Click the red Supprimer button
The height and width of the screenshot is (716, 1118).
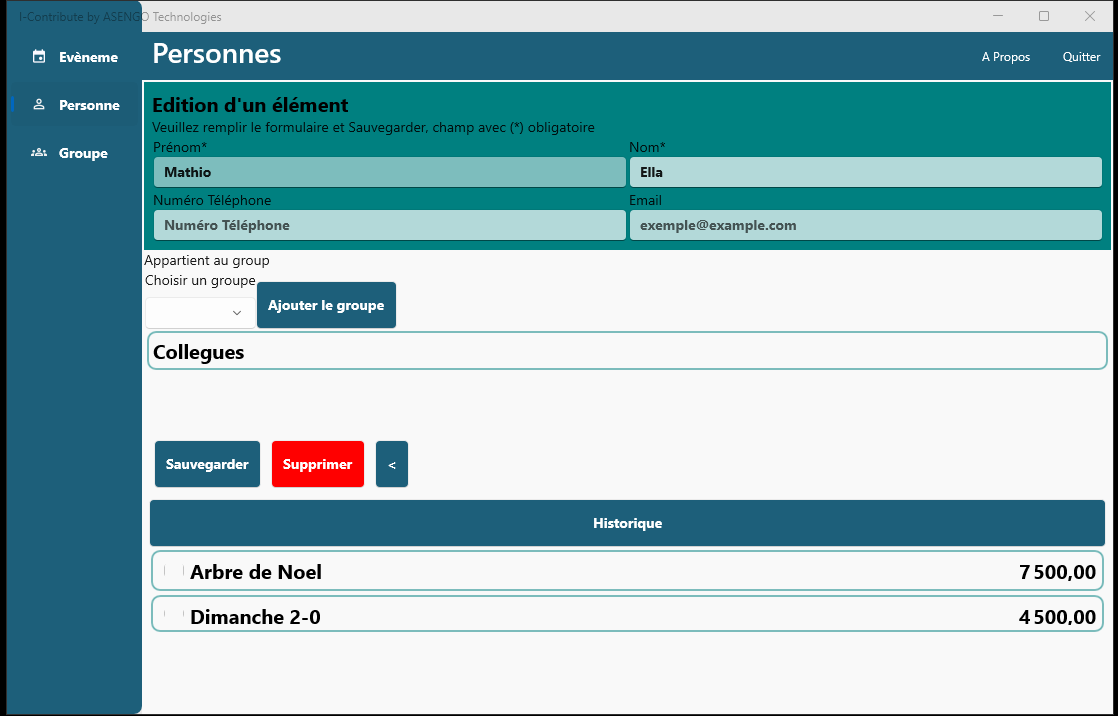pyautogui.click(x=317, y=464)
